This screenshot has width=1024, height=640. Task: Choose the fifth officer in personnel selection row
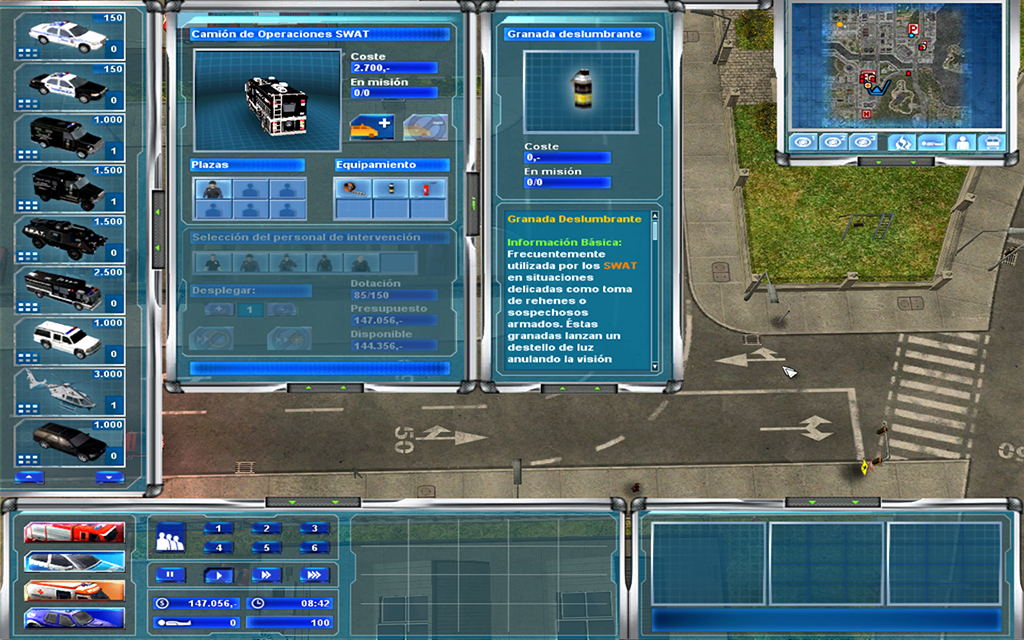point(361,263)
